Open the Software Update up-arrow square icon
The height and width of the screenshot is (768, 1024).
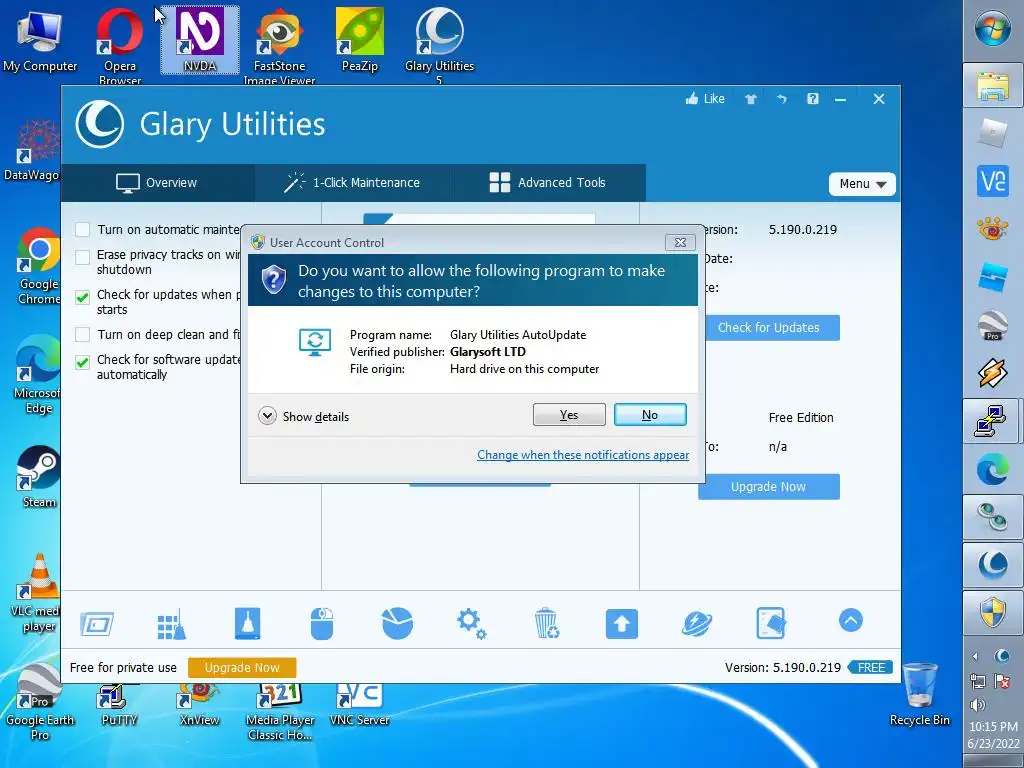click(622, 624)
